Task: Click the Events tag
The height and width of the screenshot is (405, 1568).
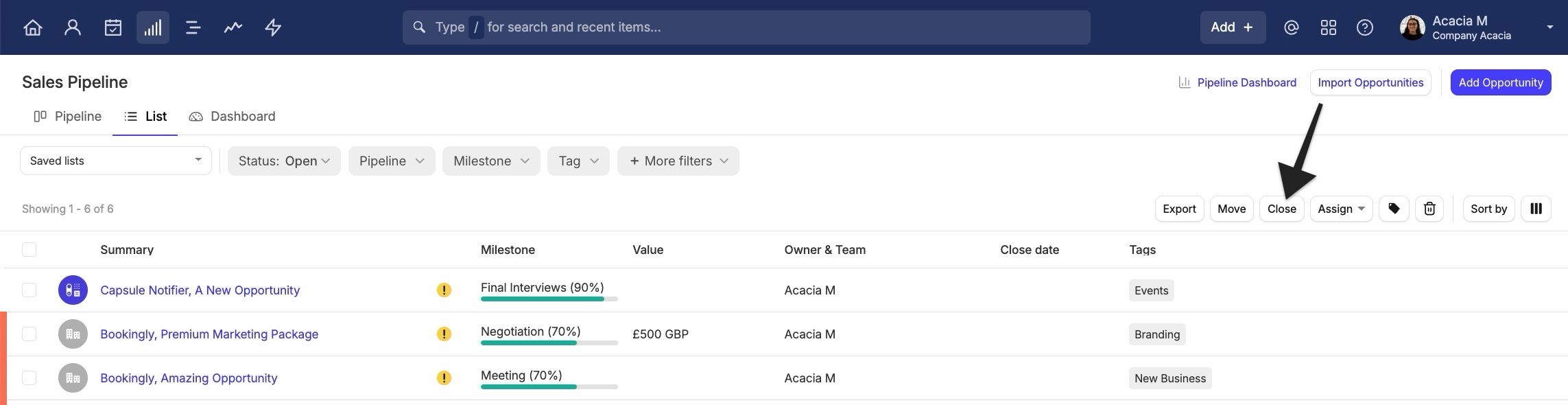Action: click(1151, 290)
